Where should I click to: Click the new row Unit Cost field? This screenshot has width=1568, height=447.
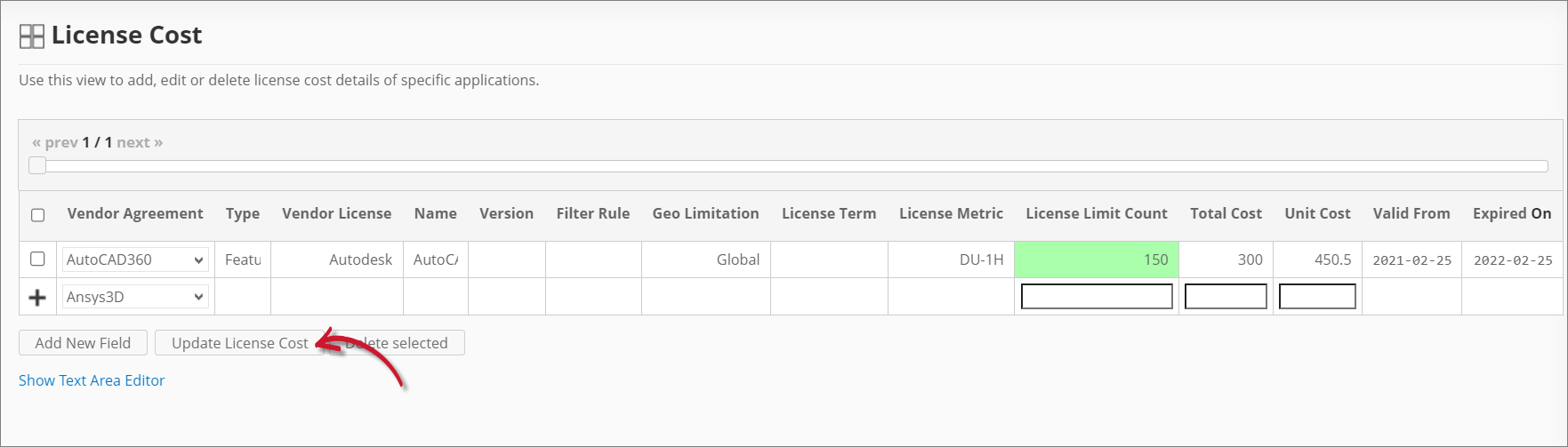point(1316,296)
